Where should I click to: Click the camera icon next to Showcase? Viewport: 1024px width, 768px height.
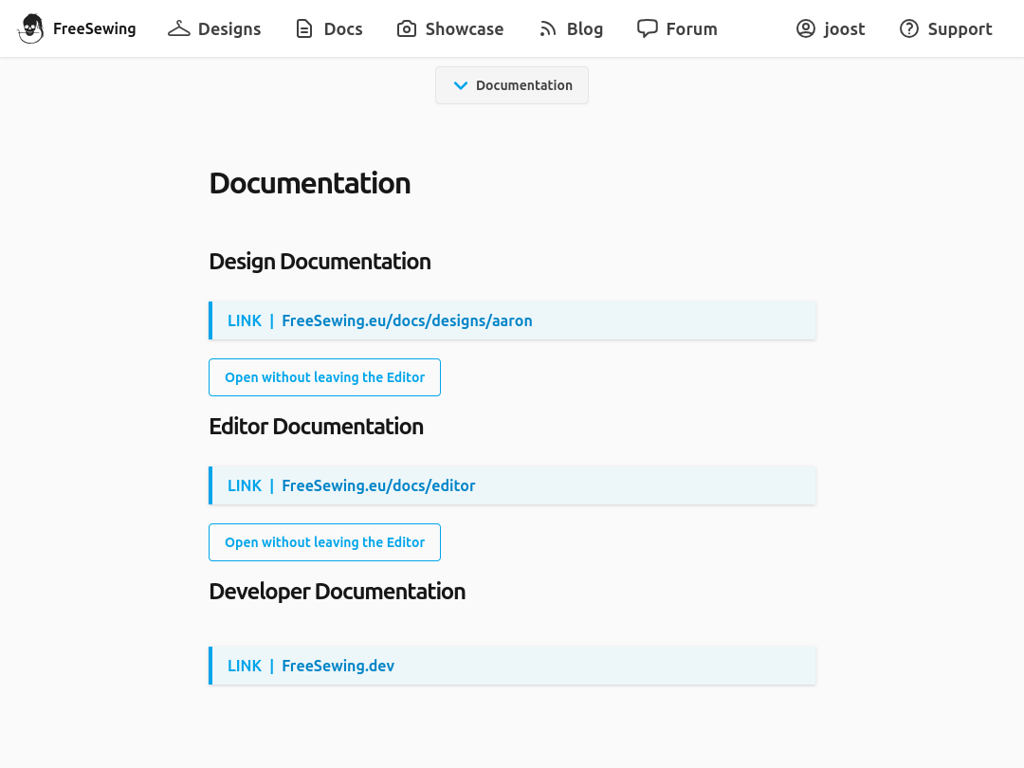click(406, 29)
